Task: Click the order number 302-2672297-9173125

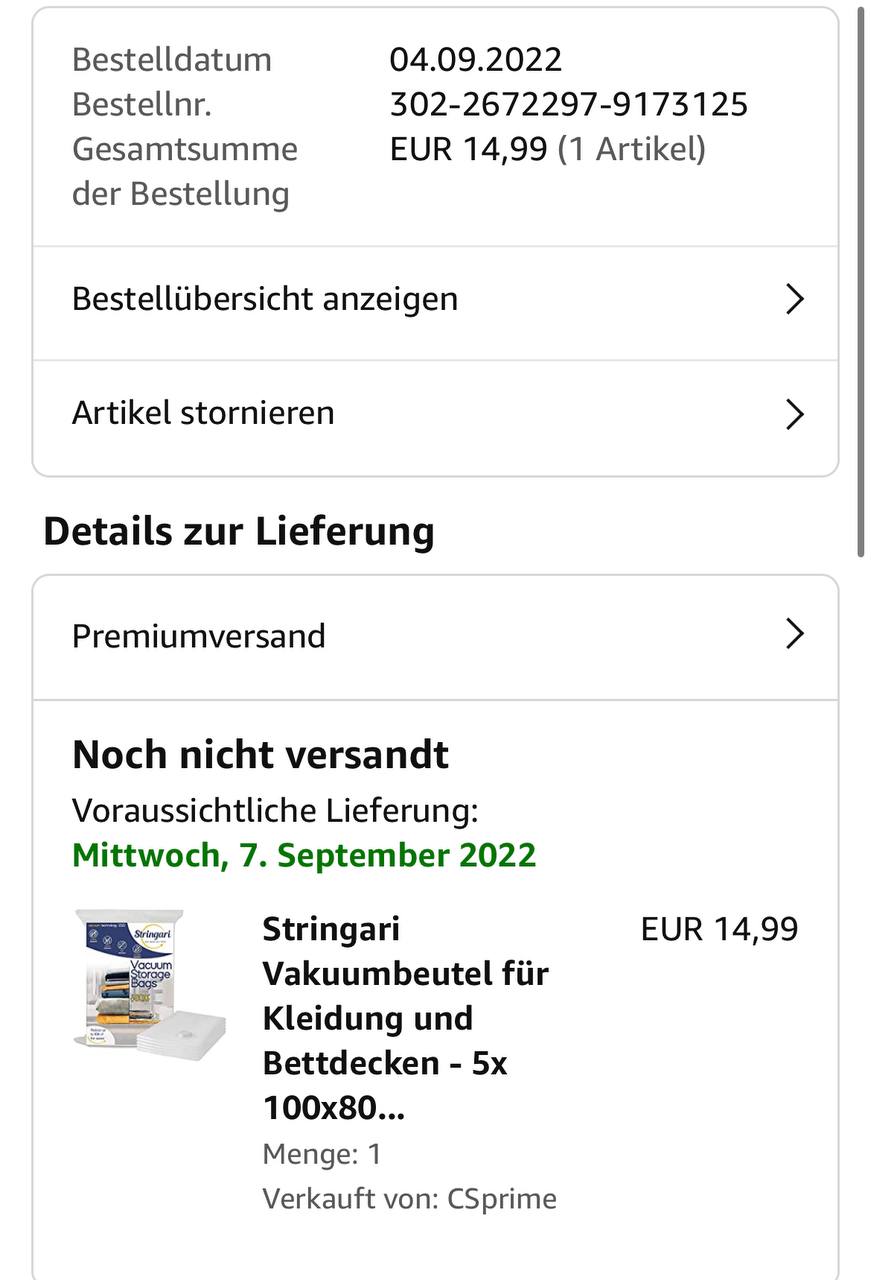Action: pyautogui.click(x=568, y=104)
